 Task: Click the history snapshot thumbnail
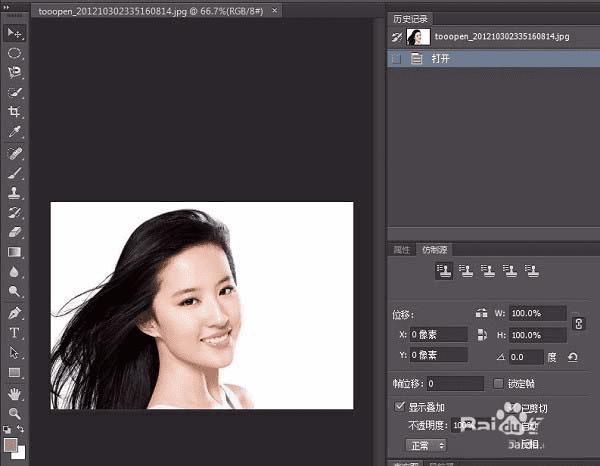pyautogui.click(x=418, y=36)
